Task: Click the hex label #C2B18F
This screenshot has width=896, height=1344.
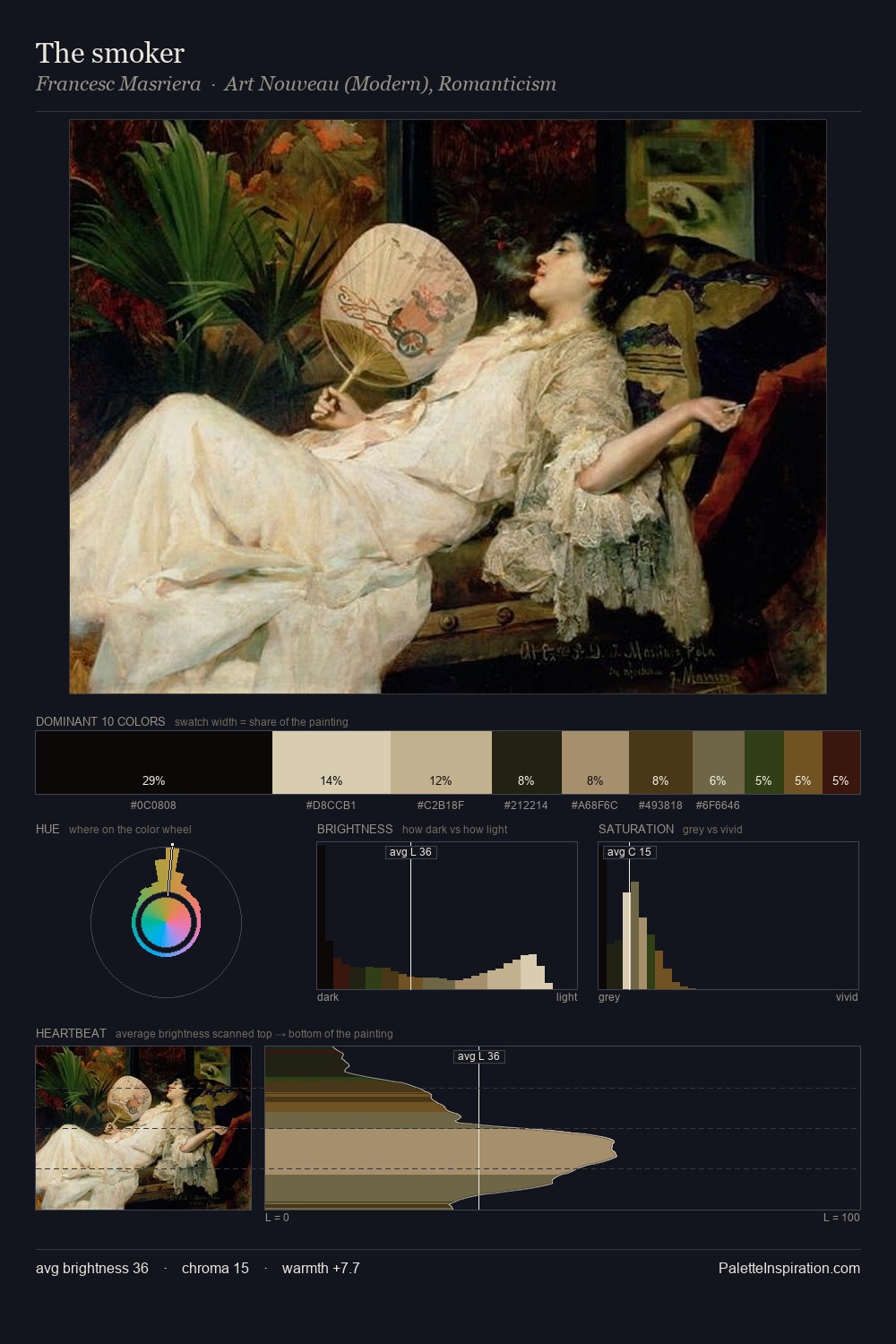Action: 441,806
